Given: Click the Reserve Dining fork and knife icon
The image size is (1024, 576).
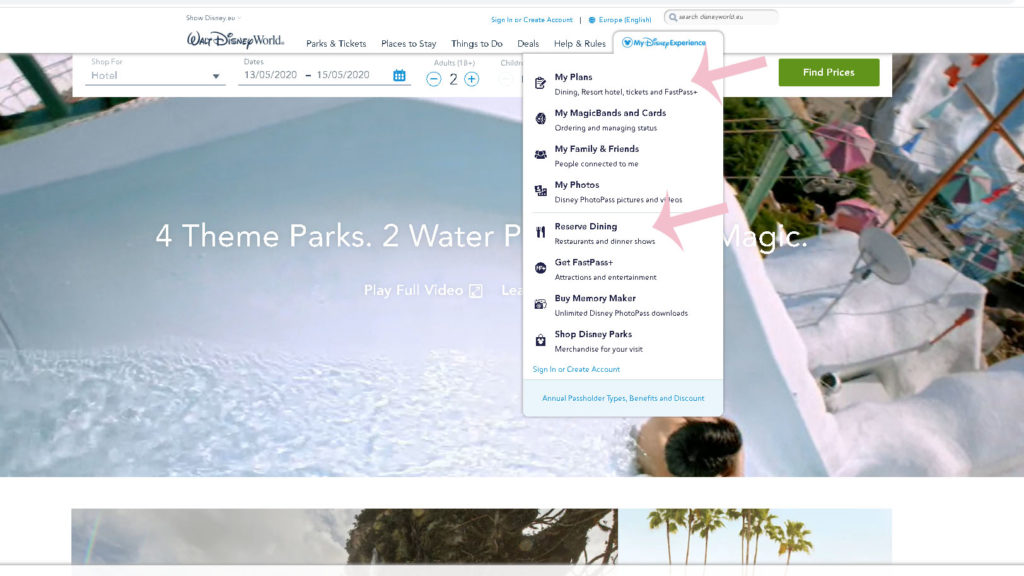Looking at the screenshot, I should 540,232.
